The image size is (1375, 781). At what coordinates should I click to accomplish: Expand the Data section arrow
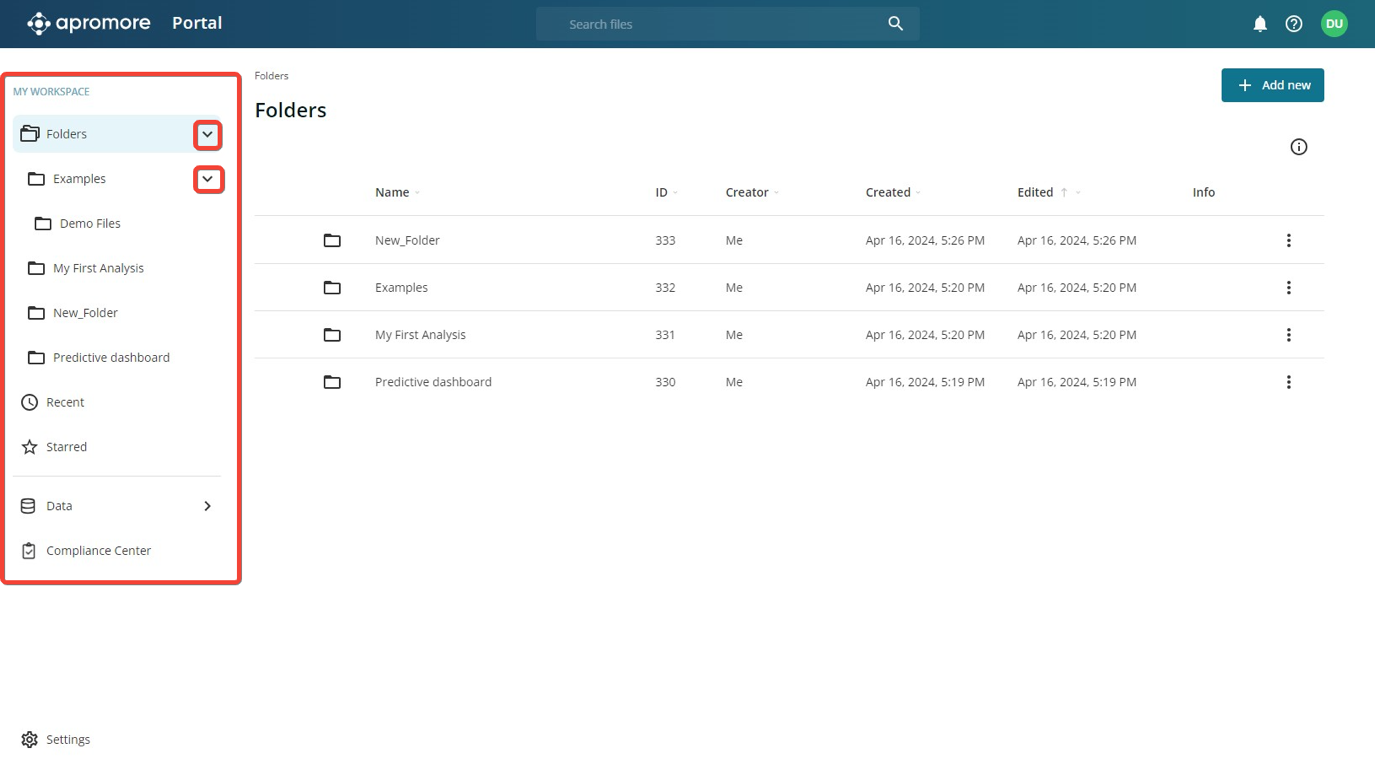(207, 506)
